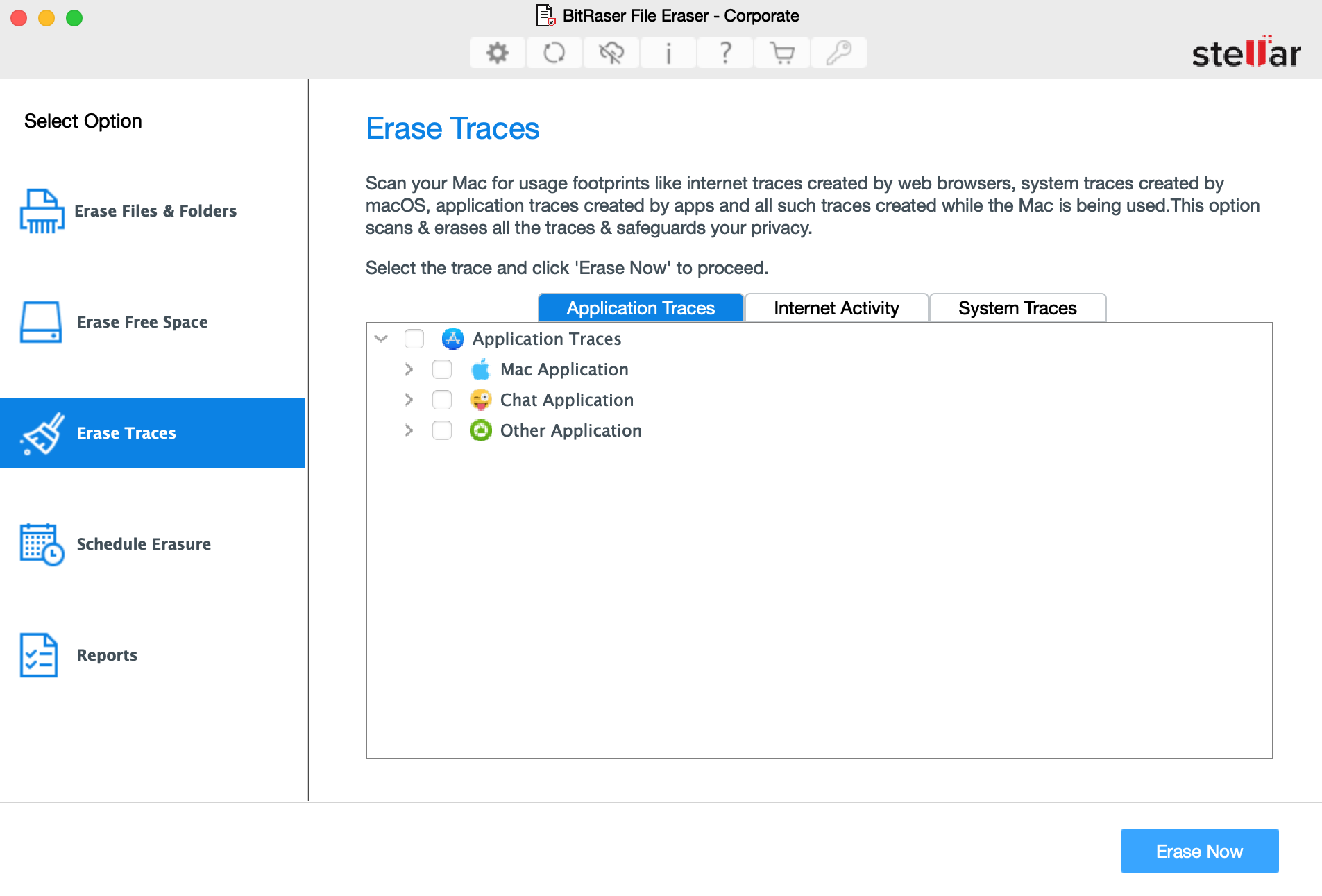Check the Application Traces root checkbox
This screenshot has height=896, width=1322.
(x=414, y=339)
